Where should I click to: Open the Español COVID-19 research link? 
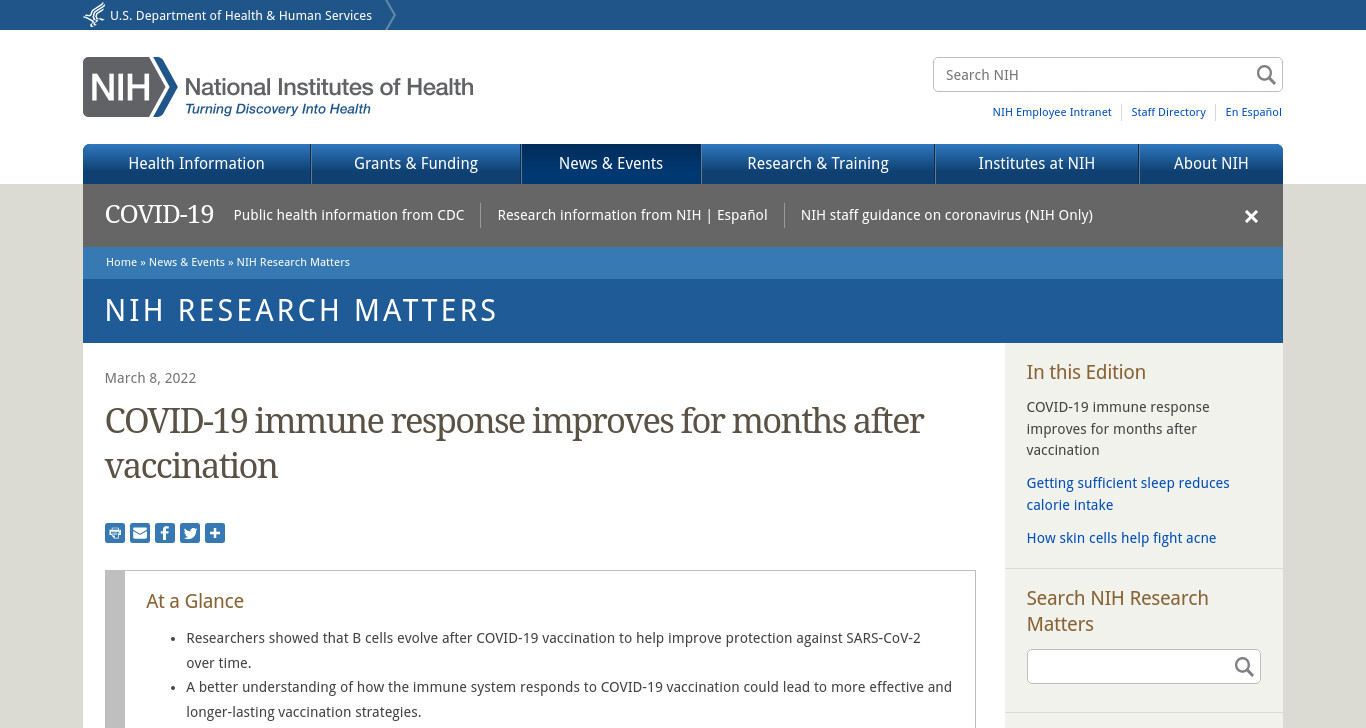742,215
